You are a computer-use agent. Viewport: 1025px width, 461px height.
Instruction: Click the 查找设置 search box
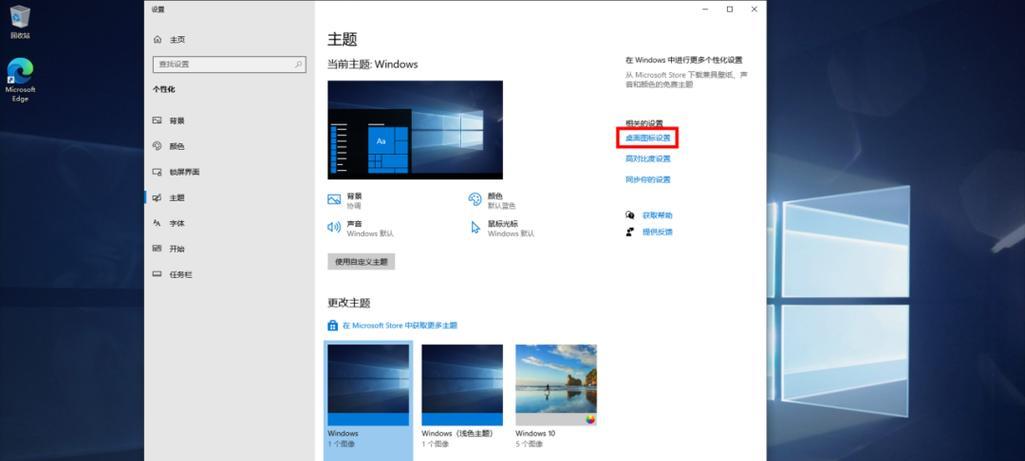click(229, 65)
